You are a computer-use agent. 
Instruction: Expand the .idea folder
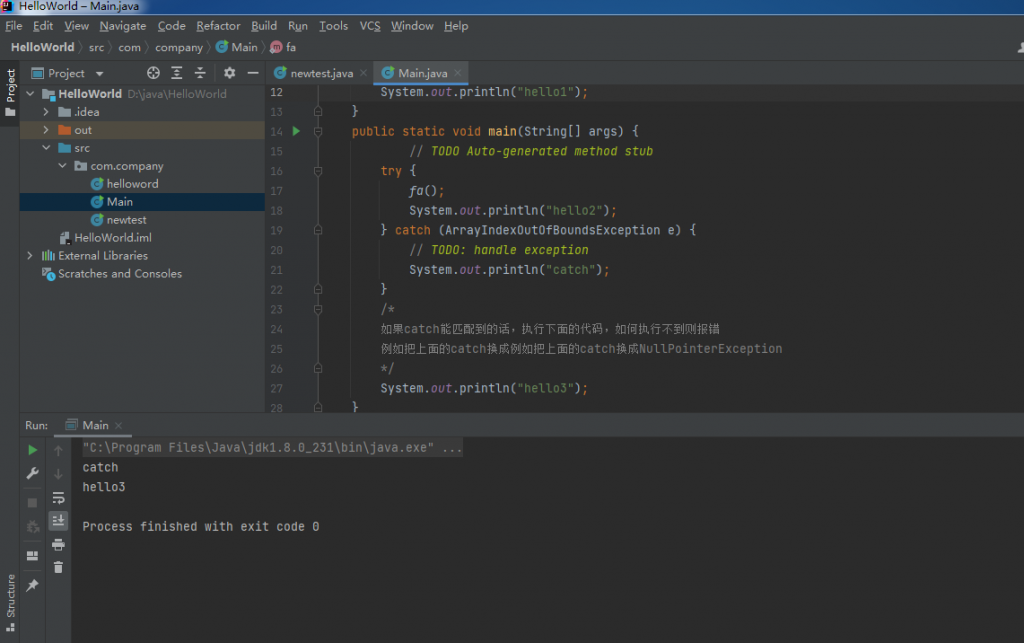46,112
